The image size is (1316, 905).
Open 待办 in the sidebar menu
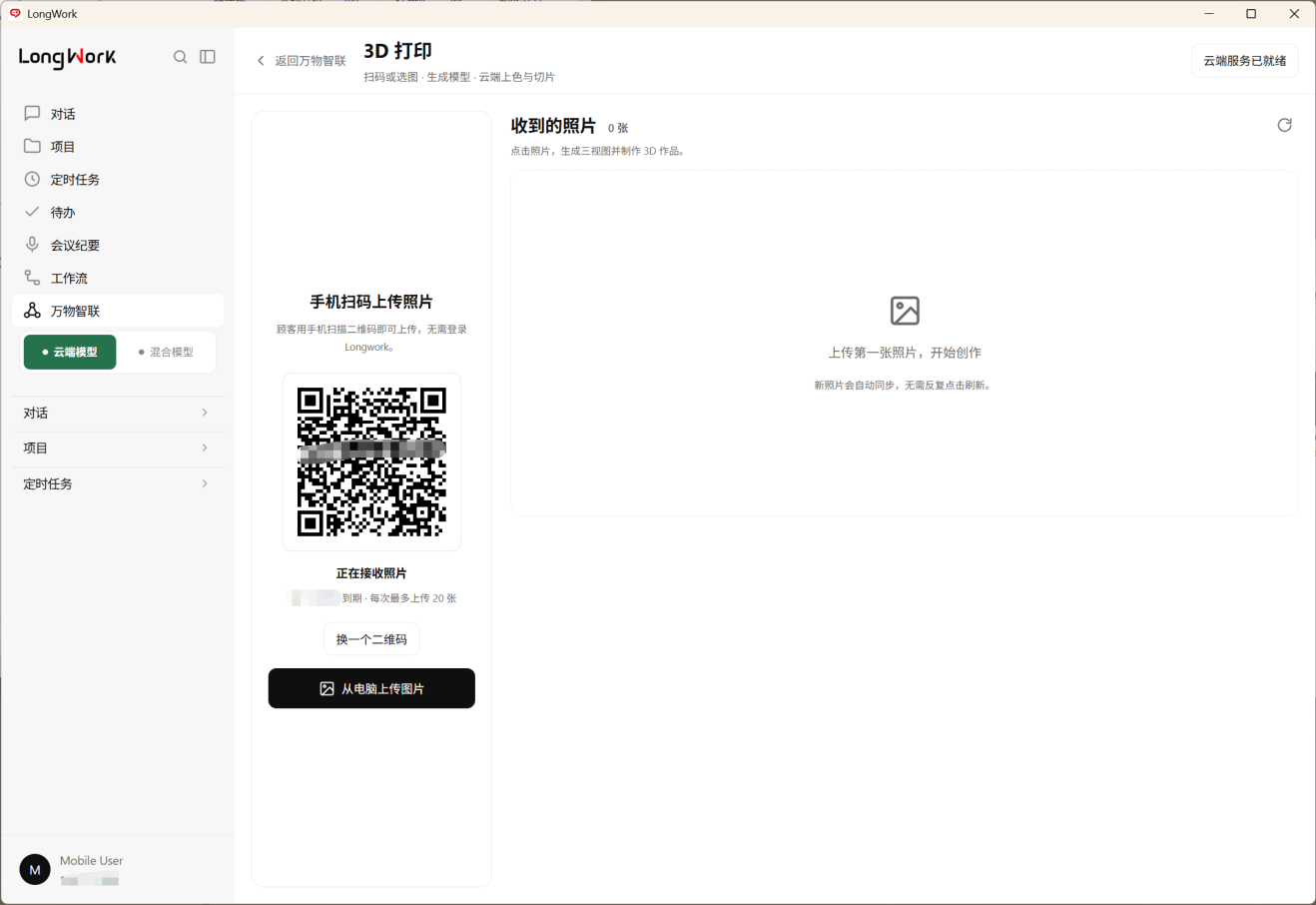[x=118, y=212]
